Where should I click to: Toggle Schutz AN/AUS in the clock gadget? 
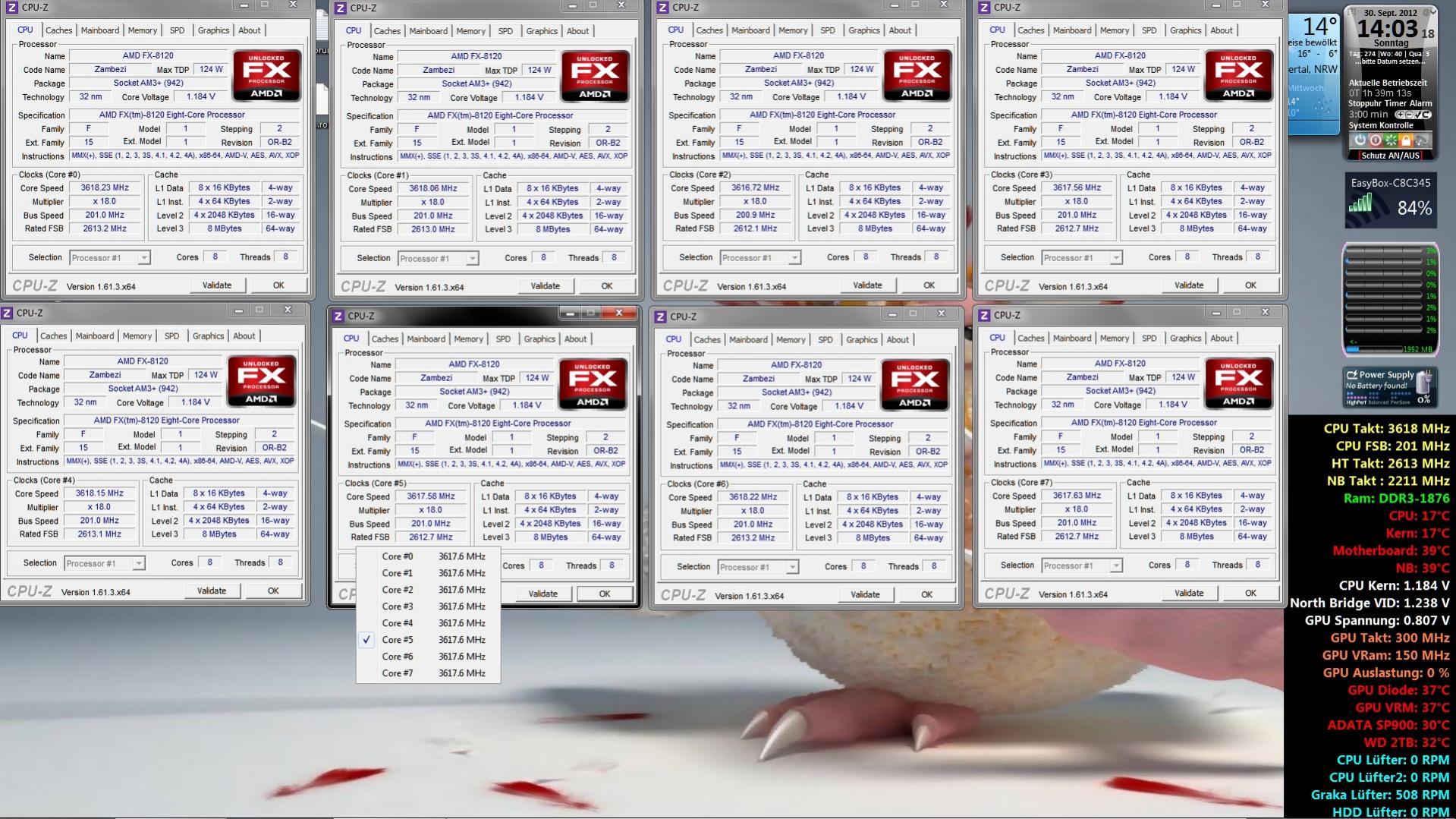(x=1391, y=156)
